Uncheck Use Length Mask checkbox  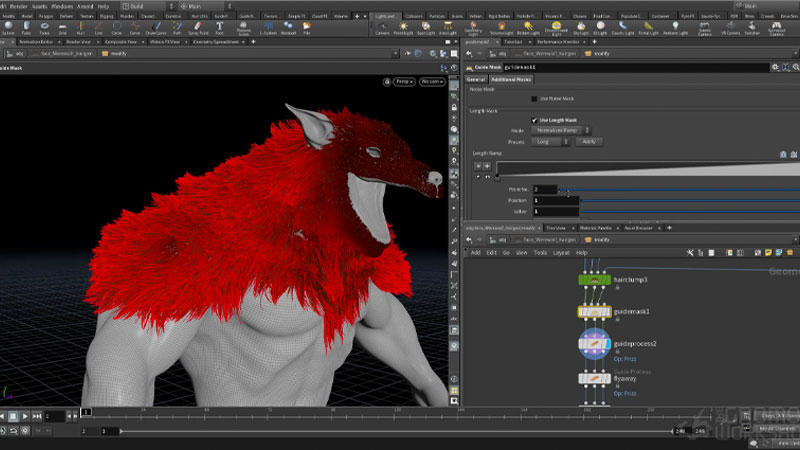click(534, 120)
